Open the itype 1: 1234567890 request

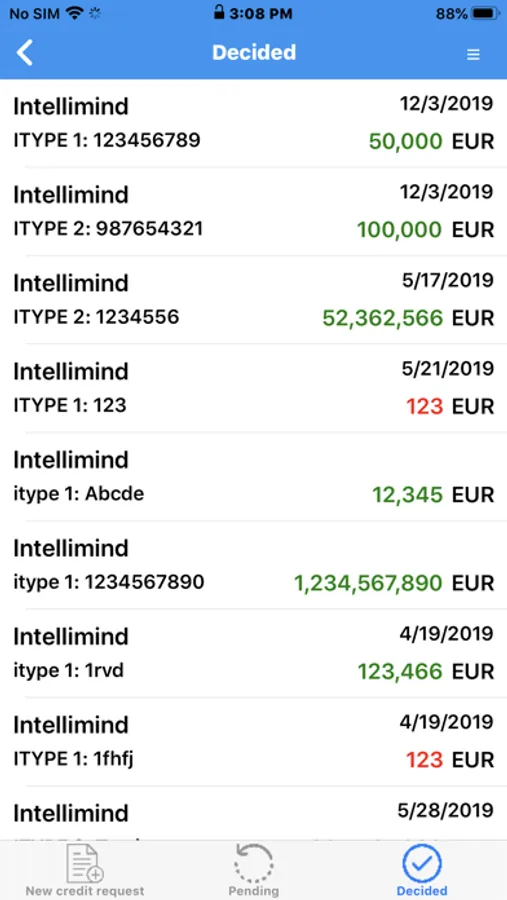pos(253,565)
